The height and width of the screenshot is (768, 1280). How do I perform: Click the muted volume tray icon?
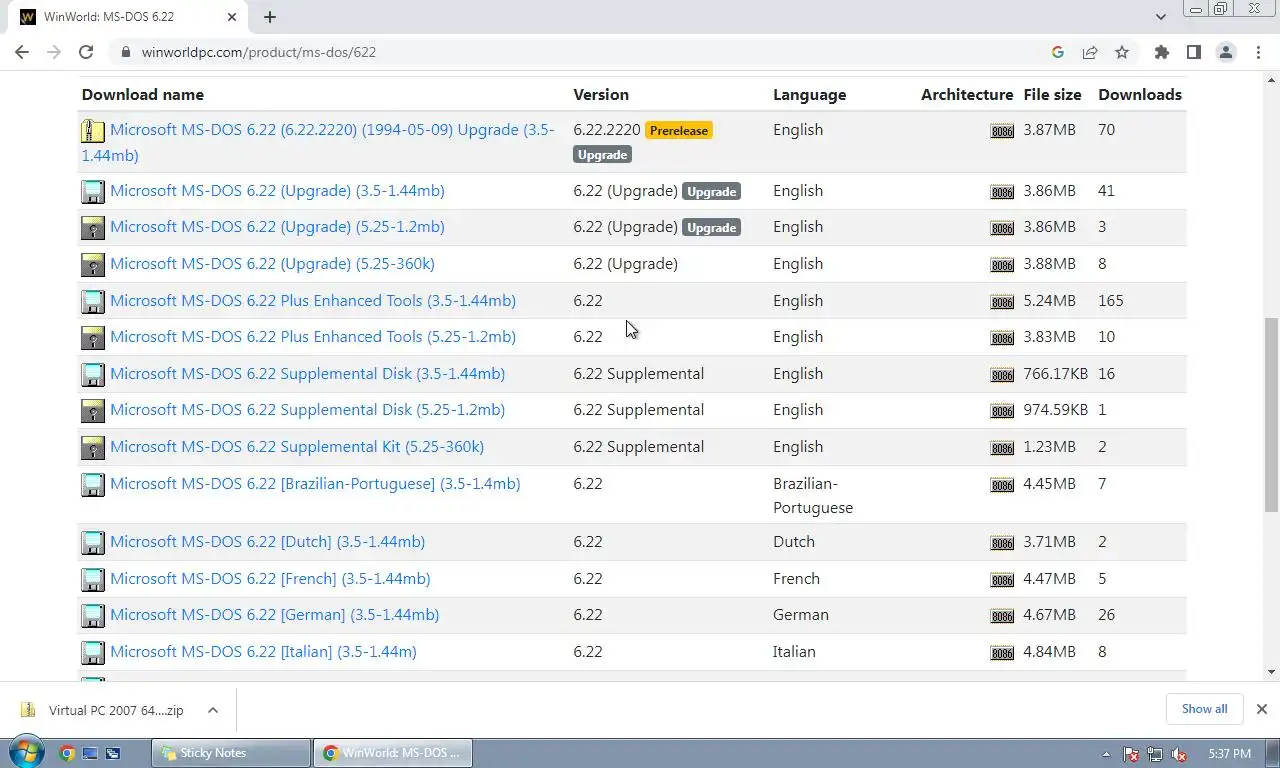click(x=1179, y=754)
